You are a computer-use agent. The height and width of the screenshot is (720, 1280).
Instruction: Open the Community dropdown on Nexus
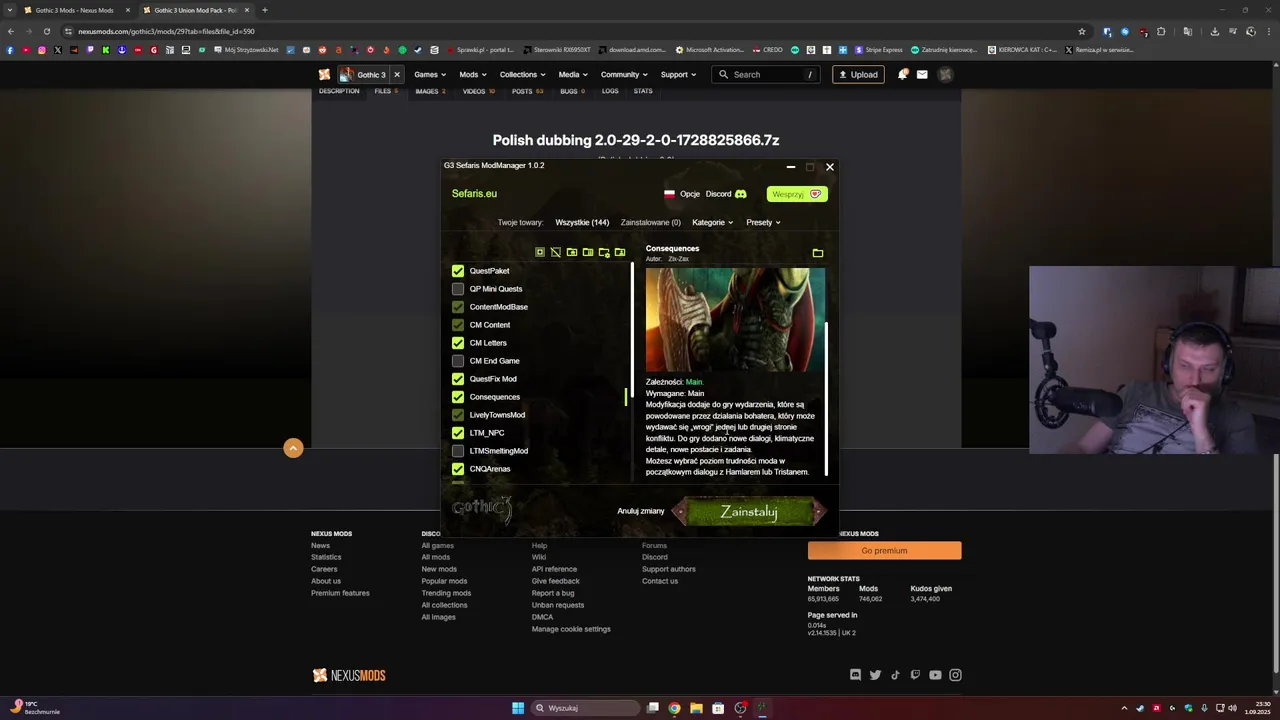click(624, 74)
